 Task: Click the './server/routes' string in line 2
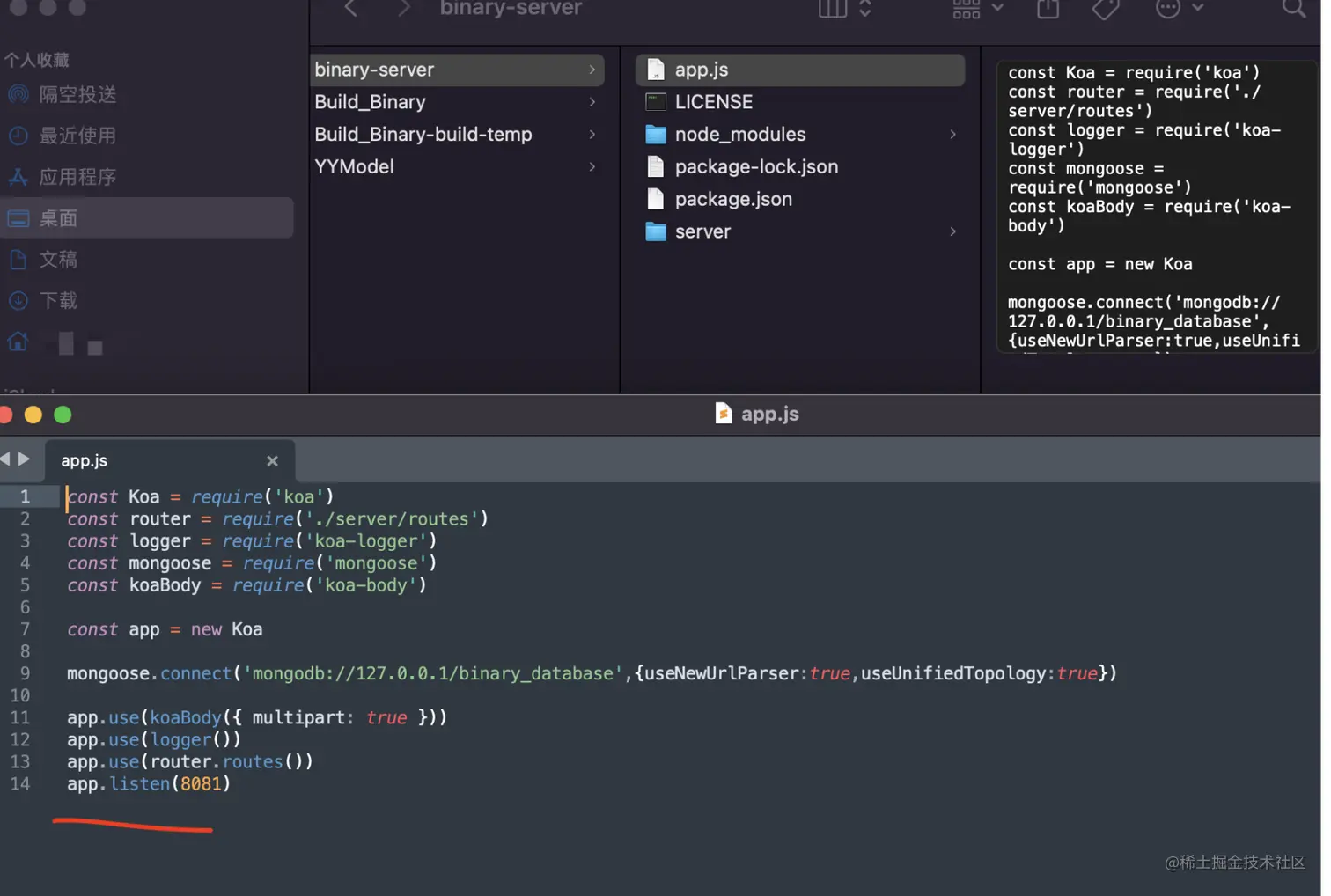[x=391, y=519]
